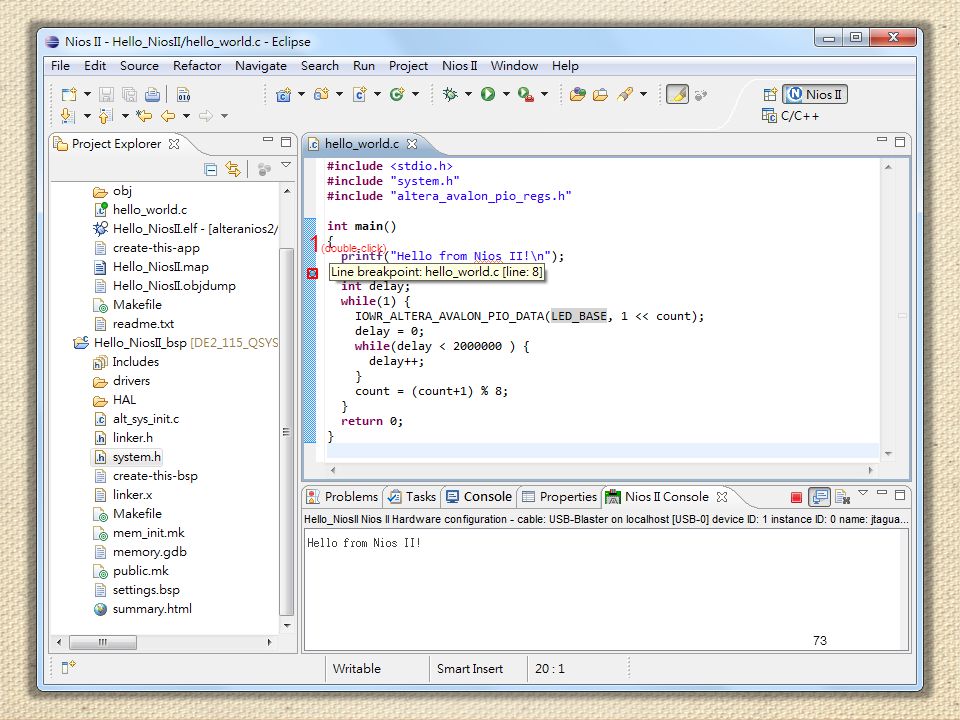
Task: Open dropdown next to Search flashlight icon
Action: coord(643,94)
